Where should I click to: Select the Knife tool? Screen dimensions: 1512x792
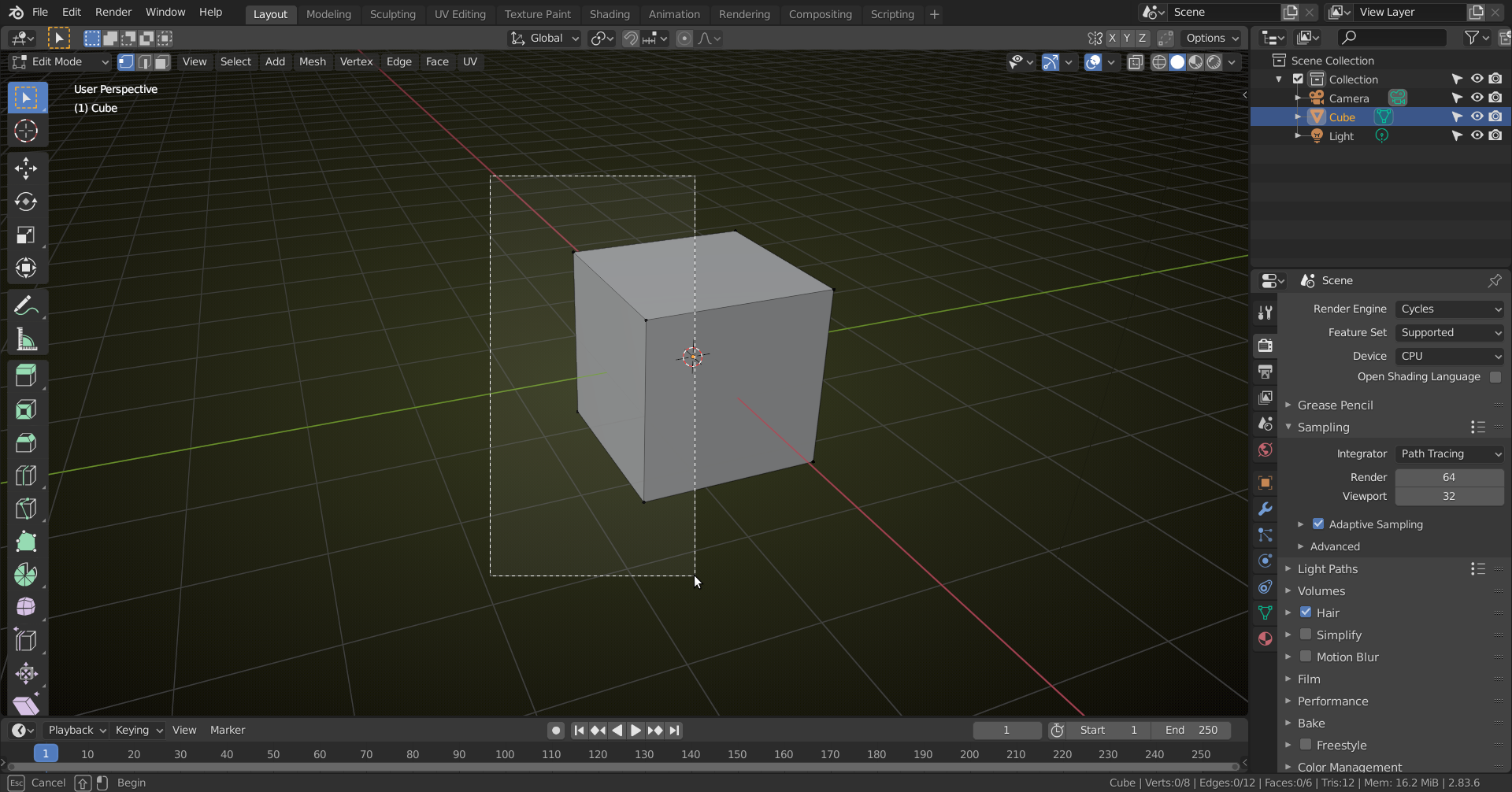click(x=26, y=509)
